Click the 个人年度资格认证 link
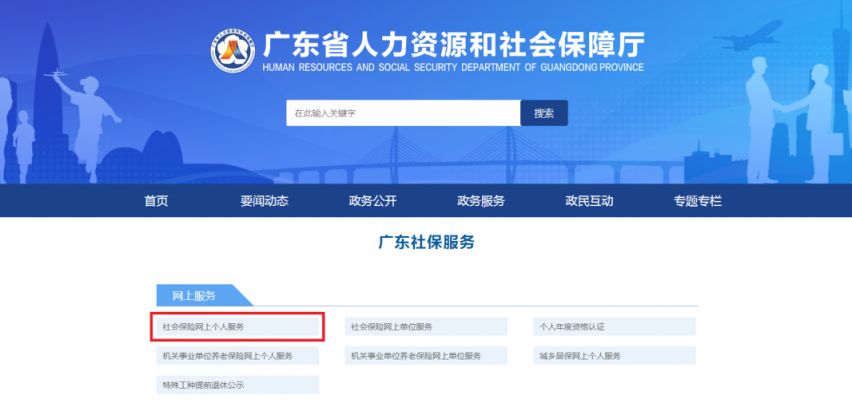This screenshot has width=852, height=407. pyautogui.click(x=614, y=327)
